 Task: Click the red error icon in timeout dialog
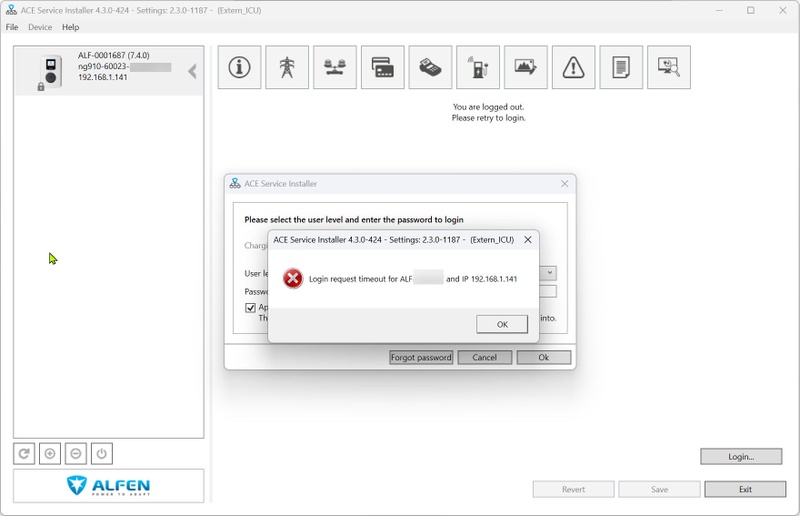click(x=293, y=279)
